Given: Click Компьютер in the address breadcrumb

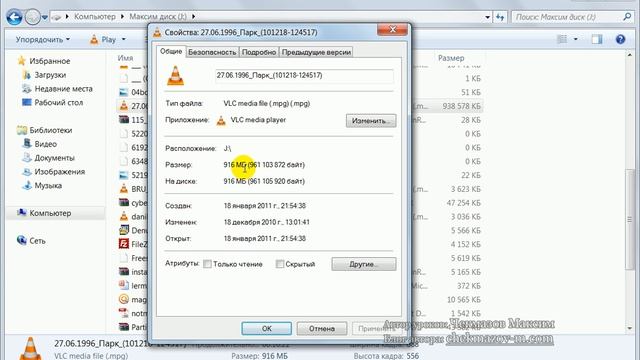Looking at the screenshot, I should tap(95, 17).
